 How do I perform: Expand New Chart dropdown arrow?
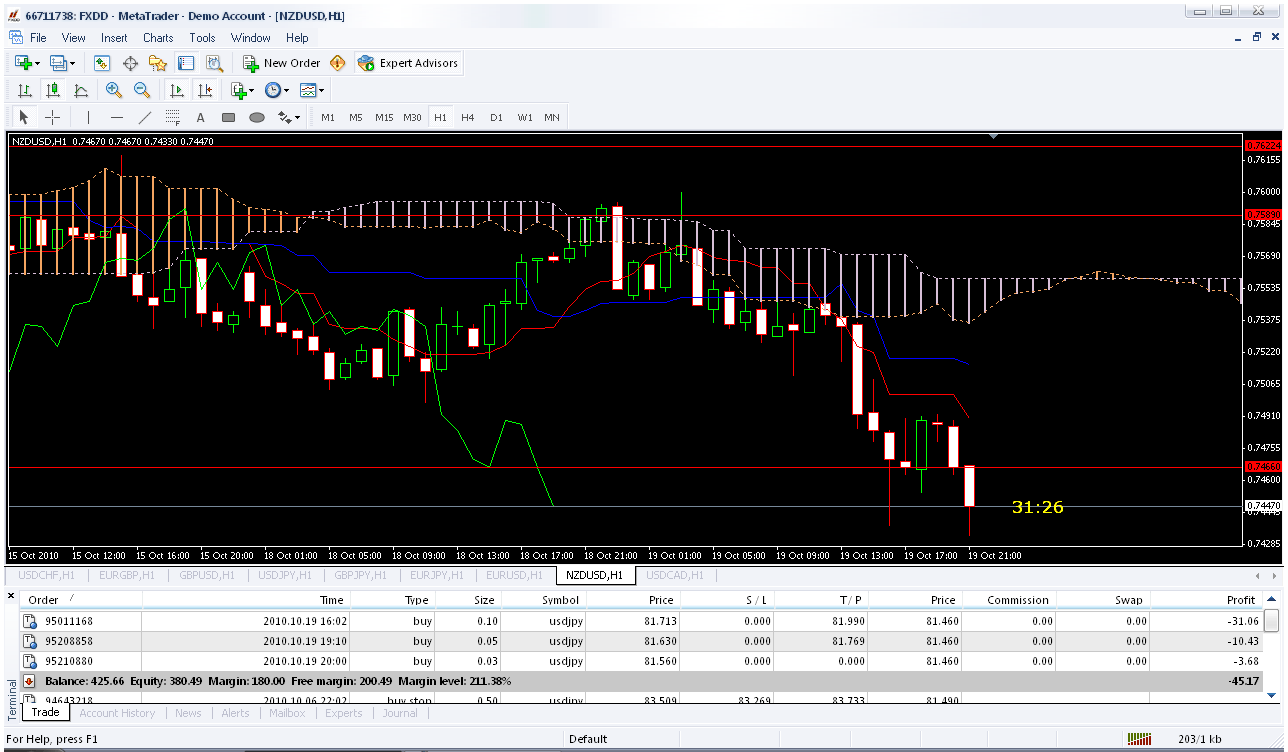click(x=38, y=63)
